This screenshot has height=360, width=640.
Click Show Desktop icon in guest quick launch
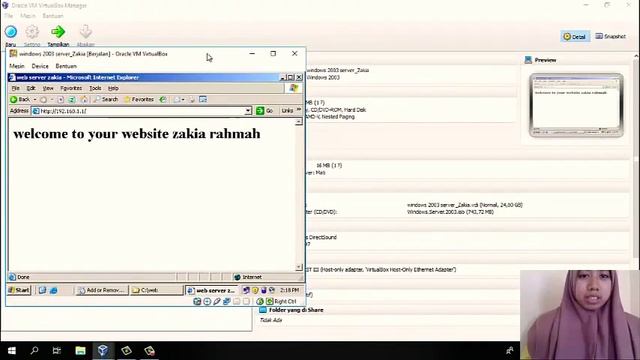click(x=42, y=290)
